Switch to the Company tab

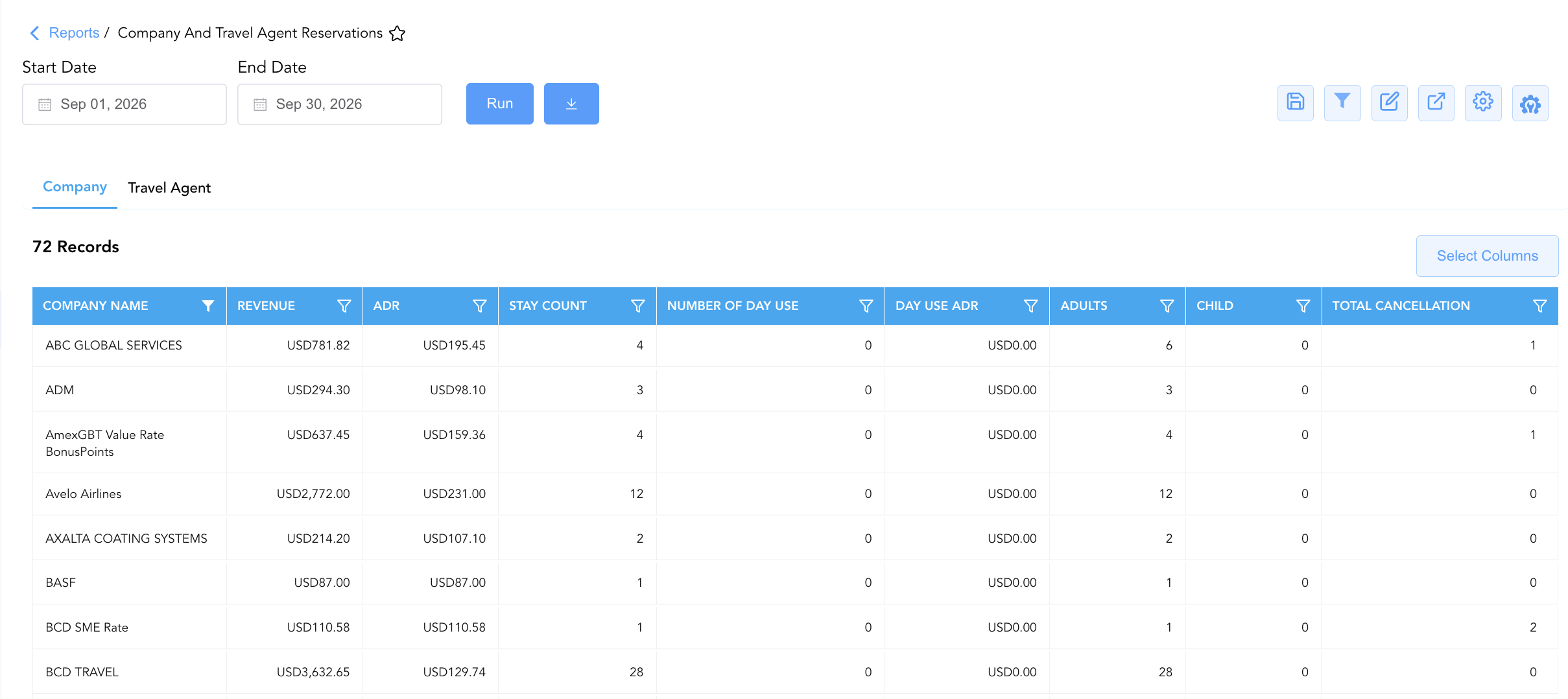(75, 187)
